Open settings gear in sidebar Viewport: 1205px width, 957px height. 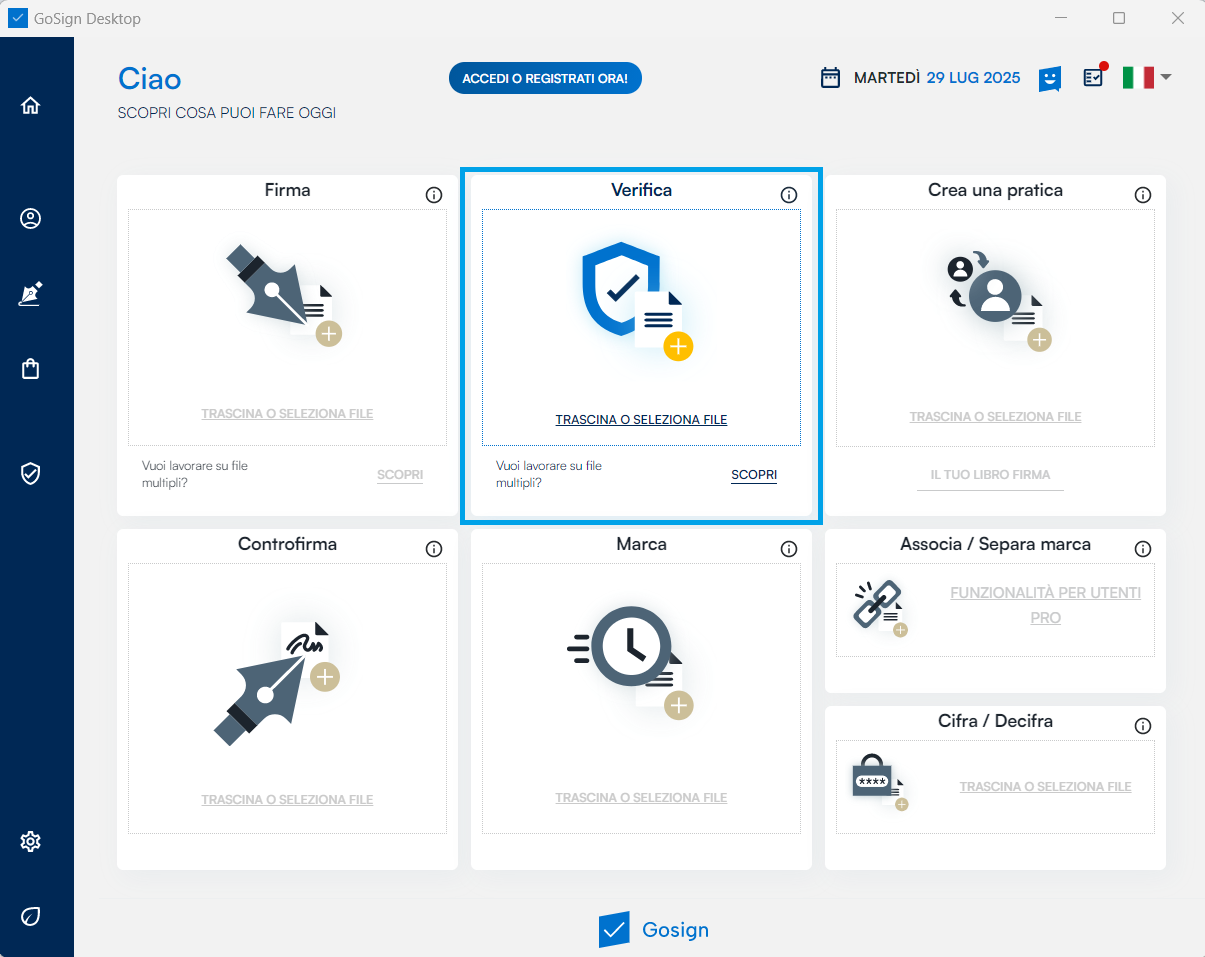pyautogui.click(x=31, y=841)
